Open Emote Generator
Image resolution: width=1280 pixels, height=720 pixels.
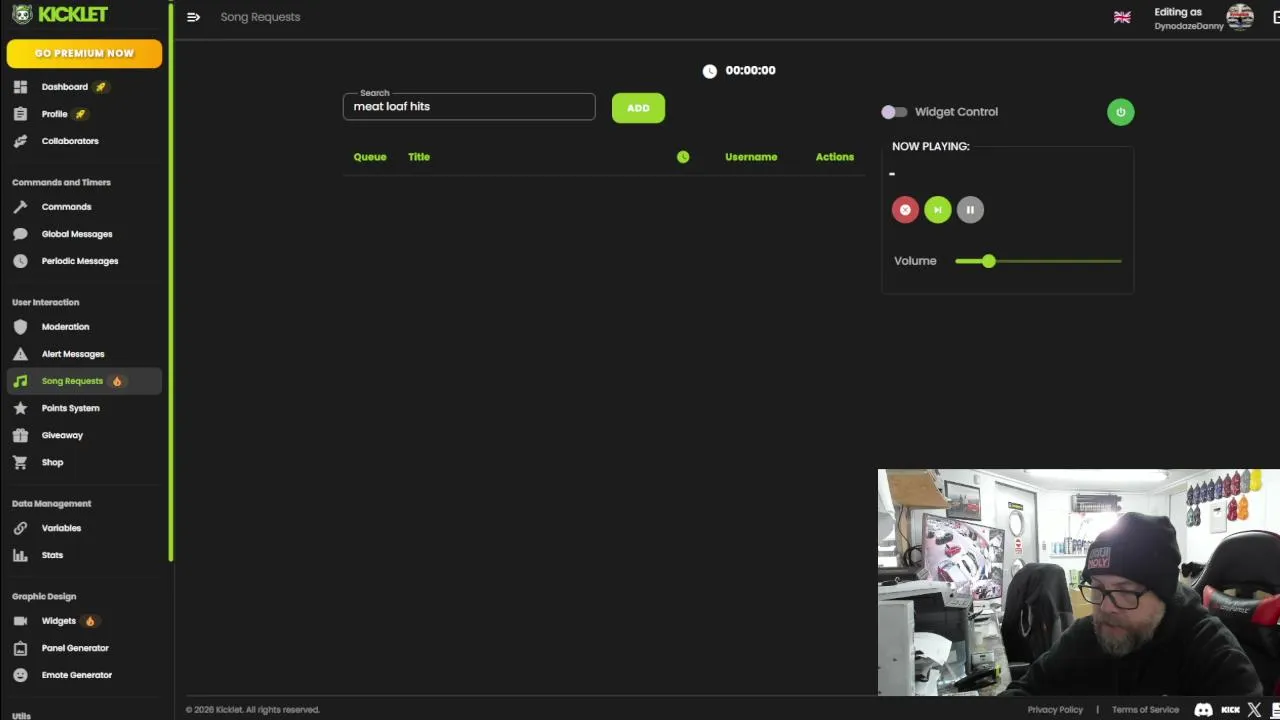[76, 675]
